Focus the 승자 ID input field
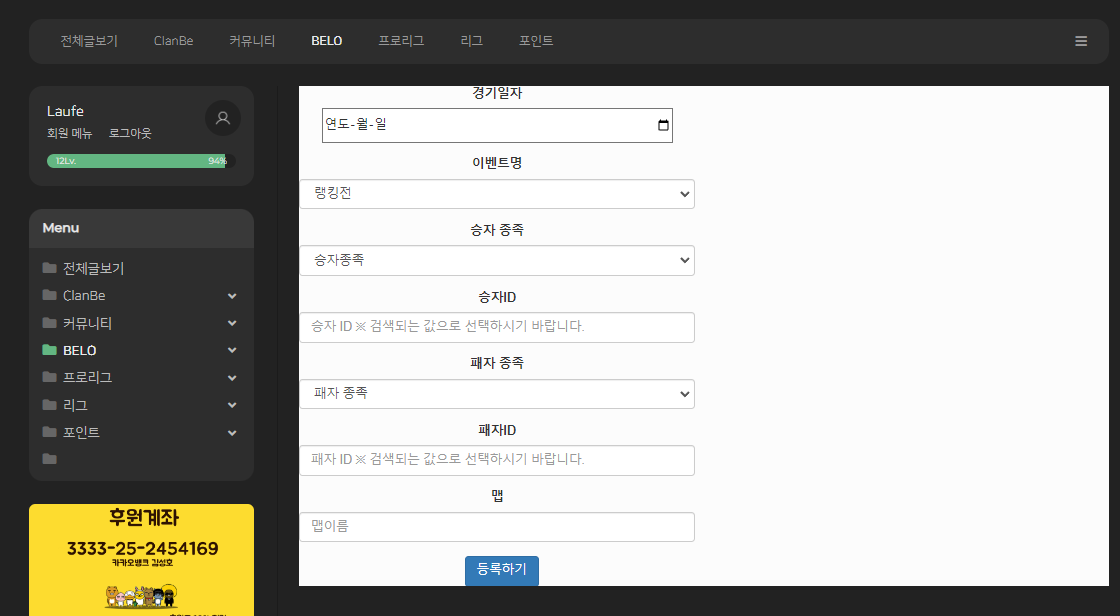This screenshot has width=1120, height=616. (496, 327)
